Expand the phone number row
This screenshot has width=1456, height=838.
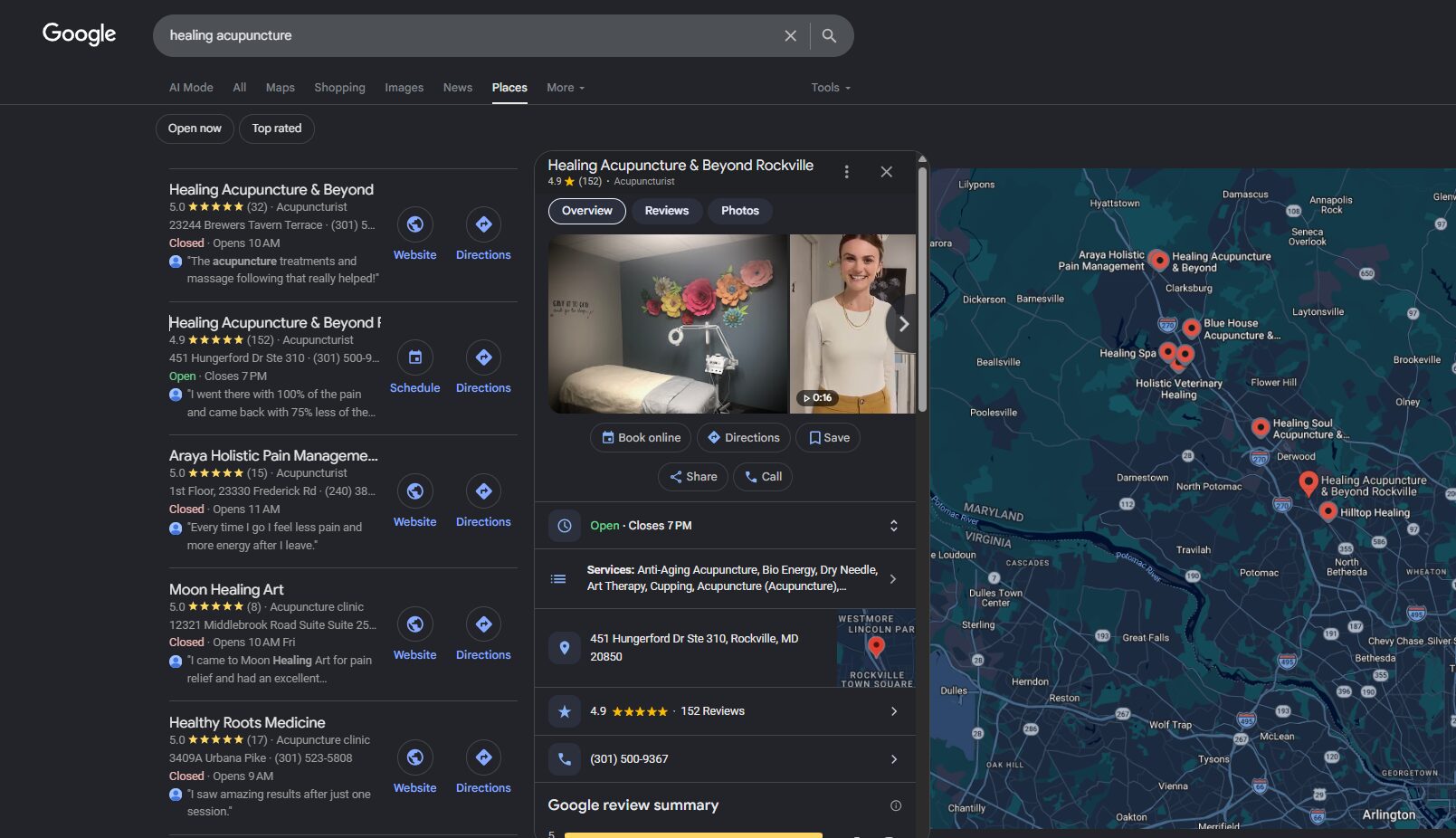[725, 759]
